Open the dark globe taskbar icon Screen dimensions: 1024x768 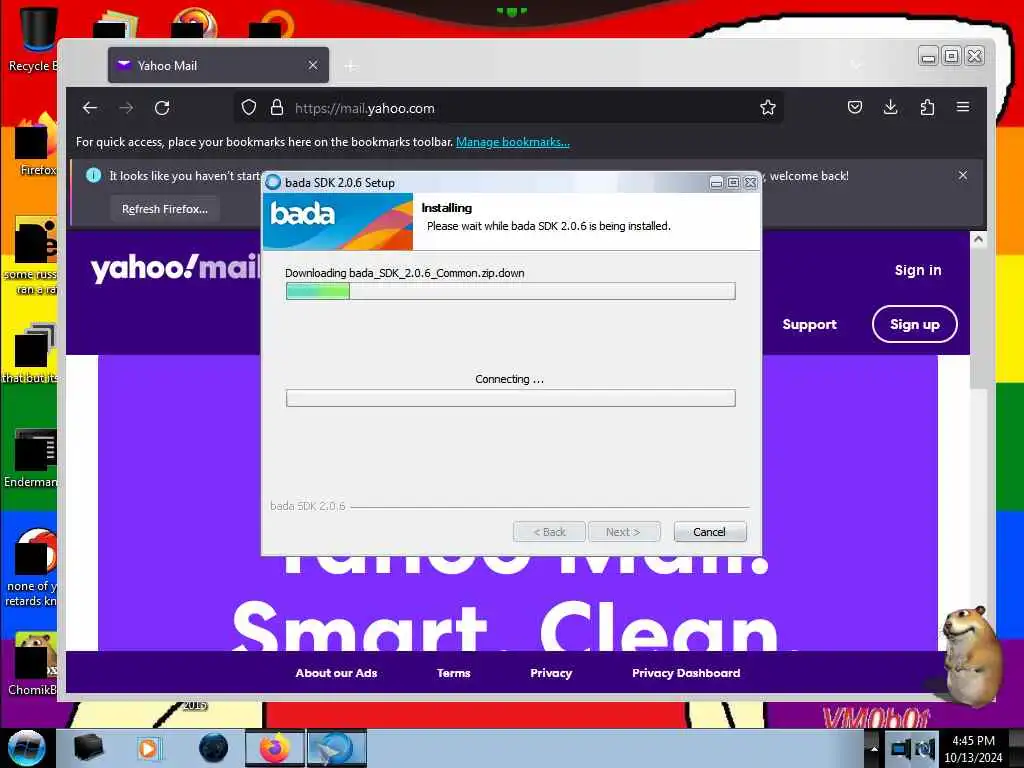pos(214,748)
